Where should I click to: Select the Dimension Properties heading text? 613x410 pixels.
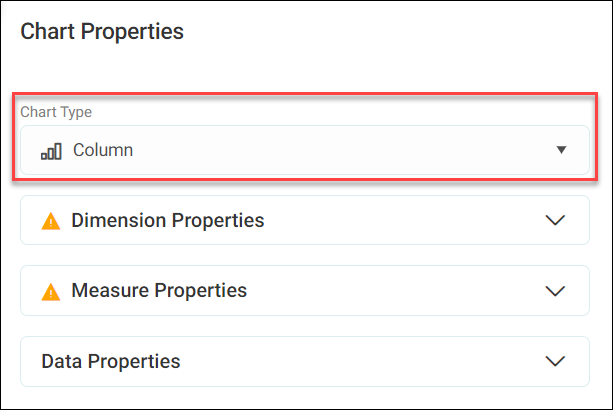168,220
